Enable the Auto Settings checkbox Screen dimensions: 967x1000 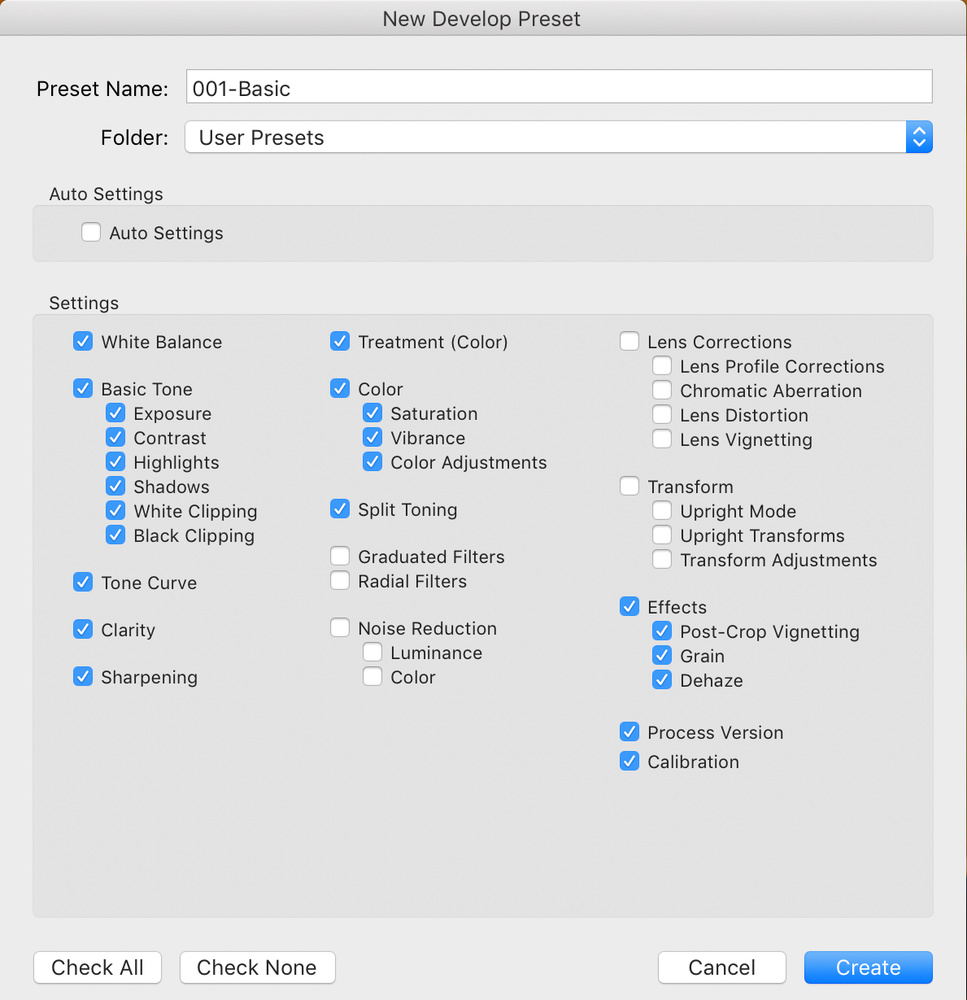[x=91, y=232]
